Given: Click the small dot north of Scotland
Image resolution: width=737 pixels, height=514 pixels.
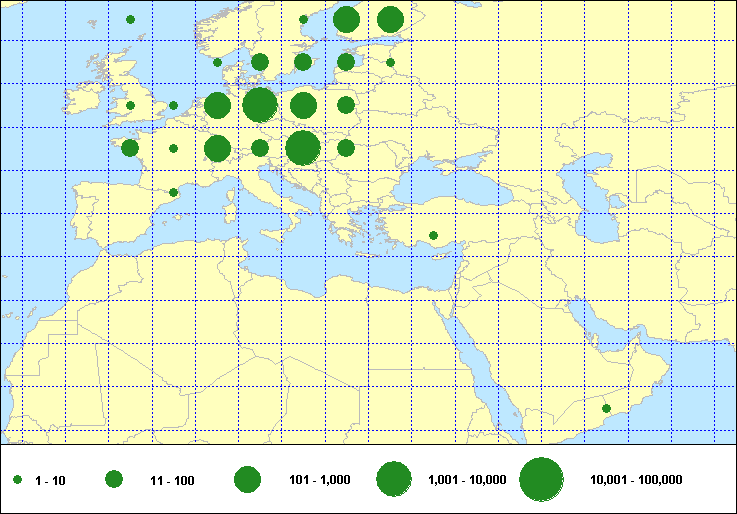Looking at the screenshot, I should tap(130, 19).
